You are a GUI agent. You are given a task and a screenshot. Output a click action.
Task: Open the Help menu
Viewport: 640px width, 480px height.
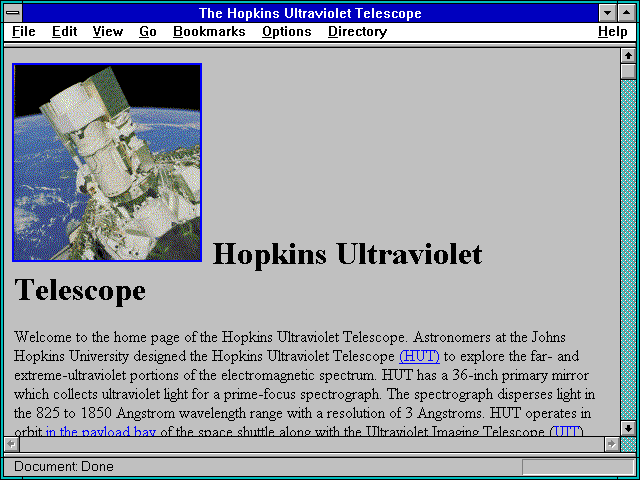[x=613, y=32]
